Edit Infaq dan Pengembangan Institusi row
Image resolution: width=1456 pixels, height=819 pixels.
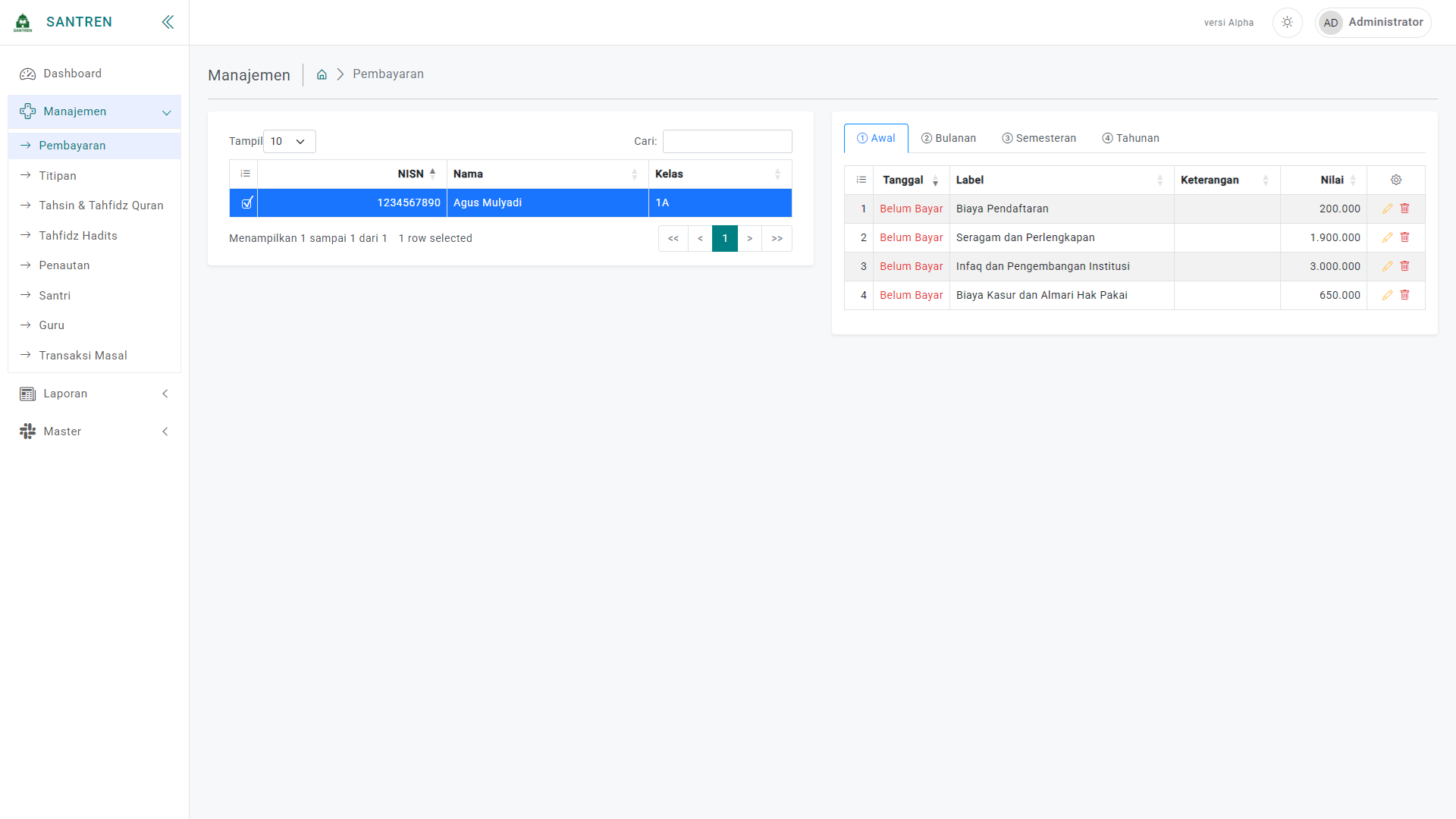click(1387, 266)
